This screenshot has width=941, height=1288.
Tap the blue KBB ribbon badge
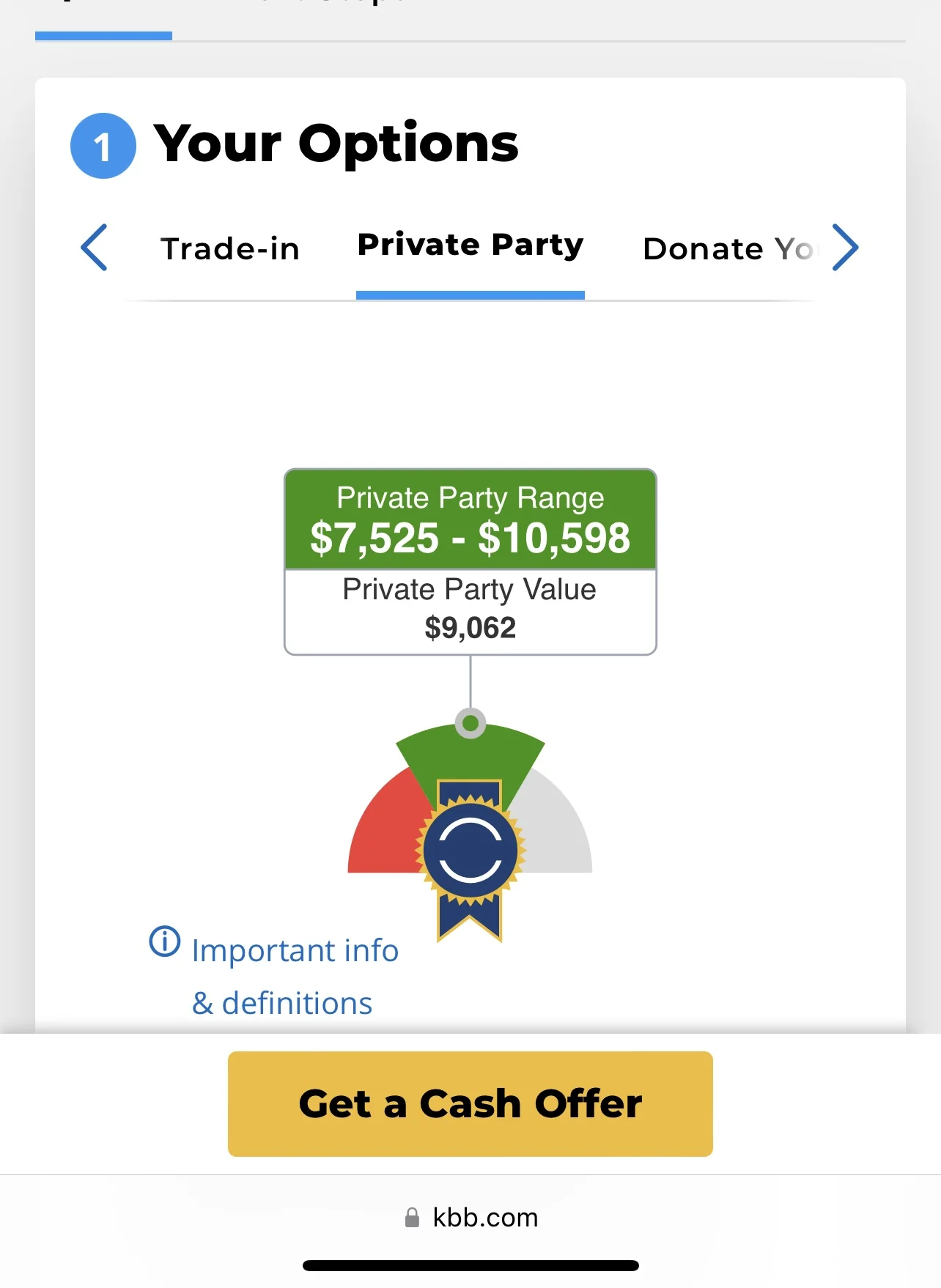470,859
